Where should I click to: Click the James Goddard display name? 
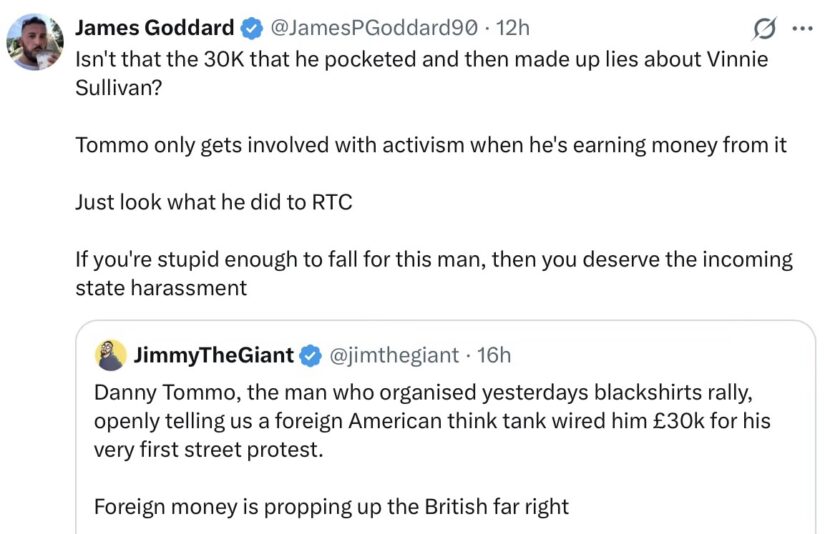[155, 27]
